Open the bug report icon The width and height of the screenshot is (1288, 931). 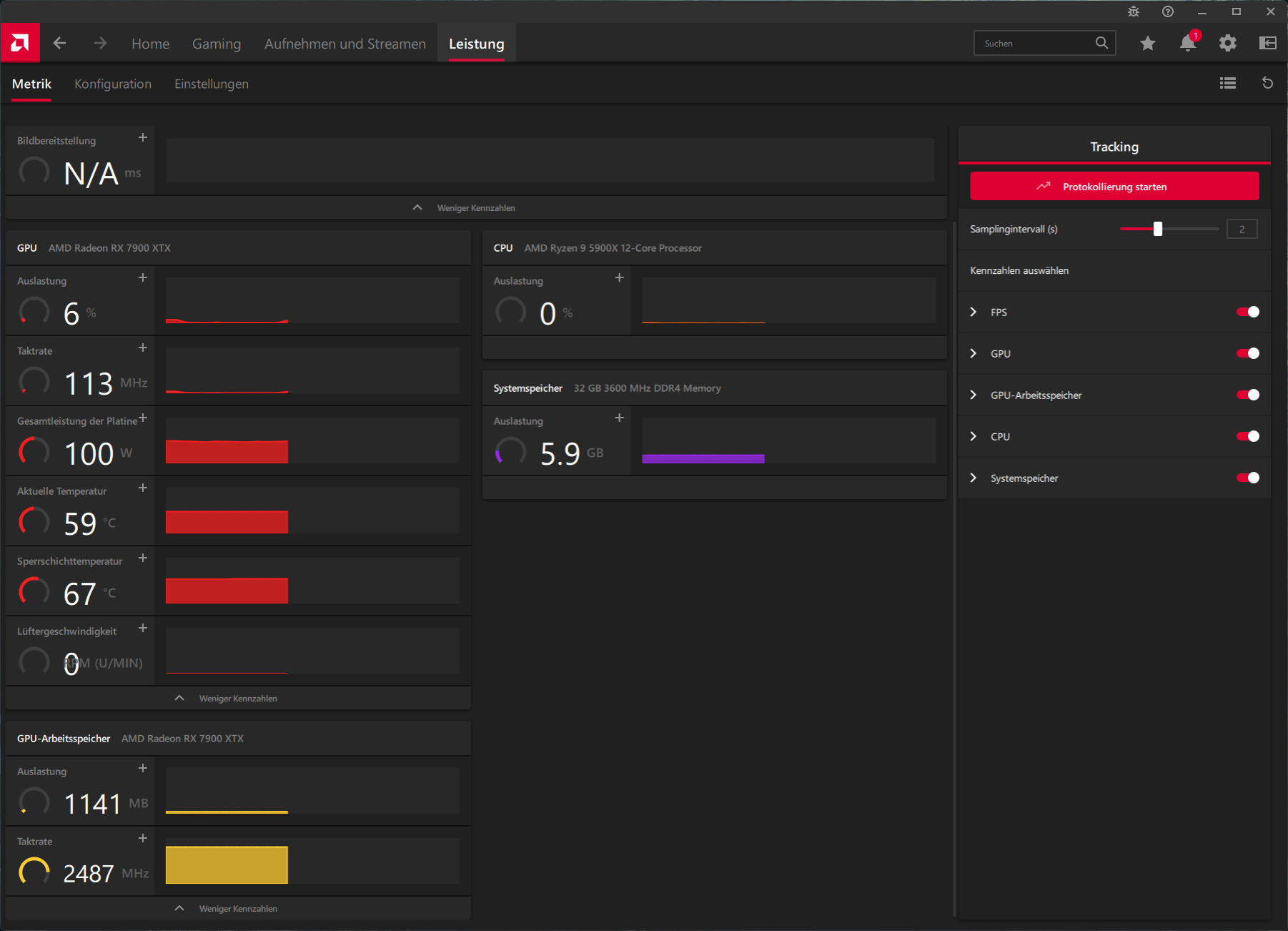(1134, 11)
